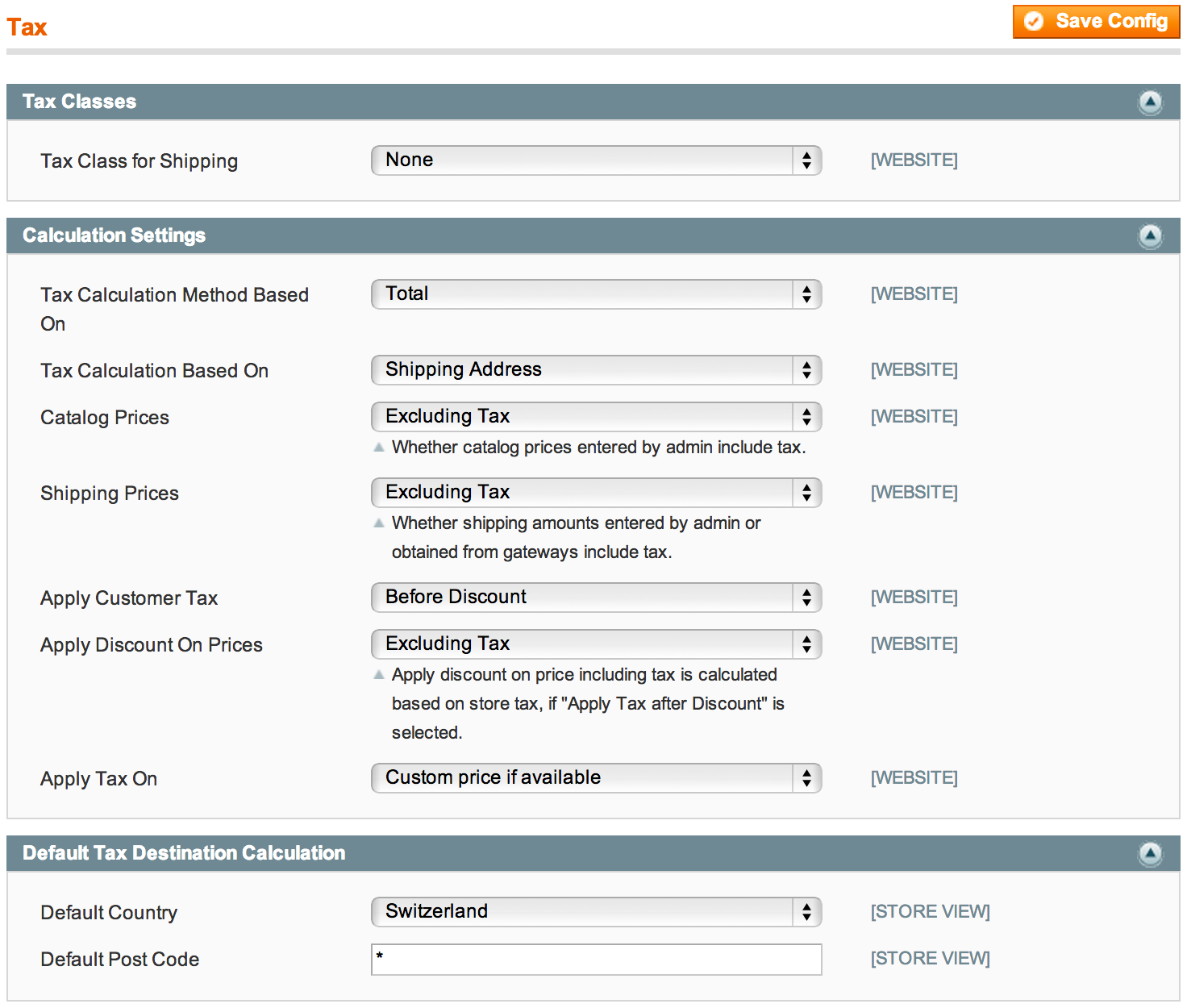
Task: Click the hint triangle under Catalog Prices
Action: point(379,448)
